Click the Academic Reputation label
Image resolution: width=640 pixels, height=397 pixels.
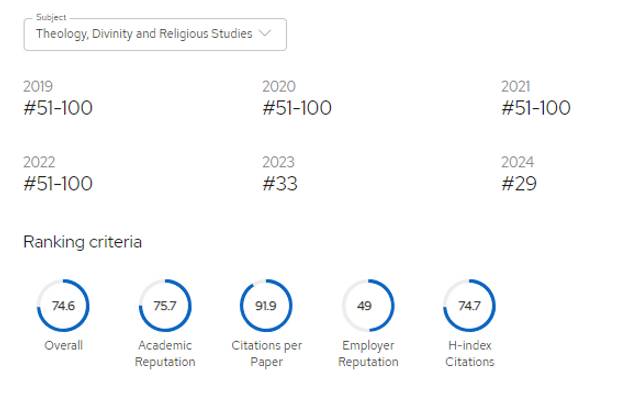[165, 354]
